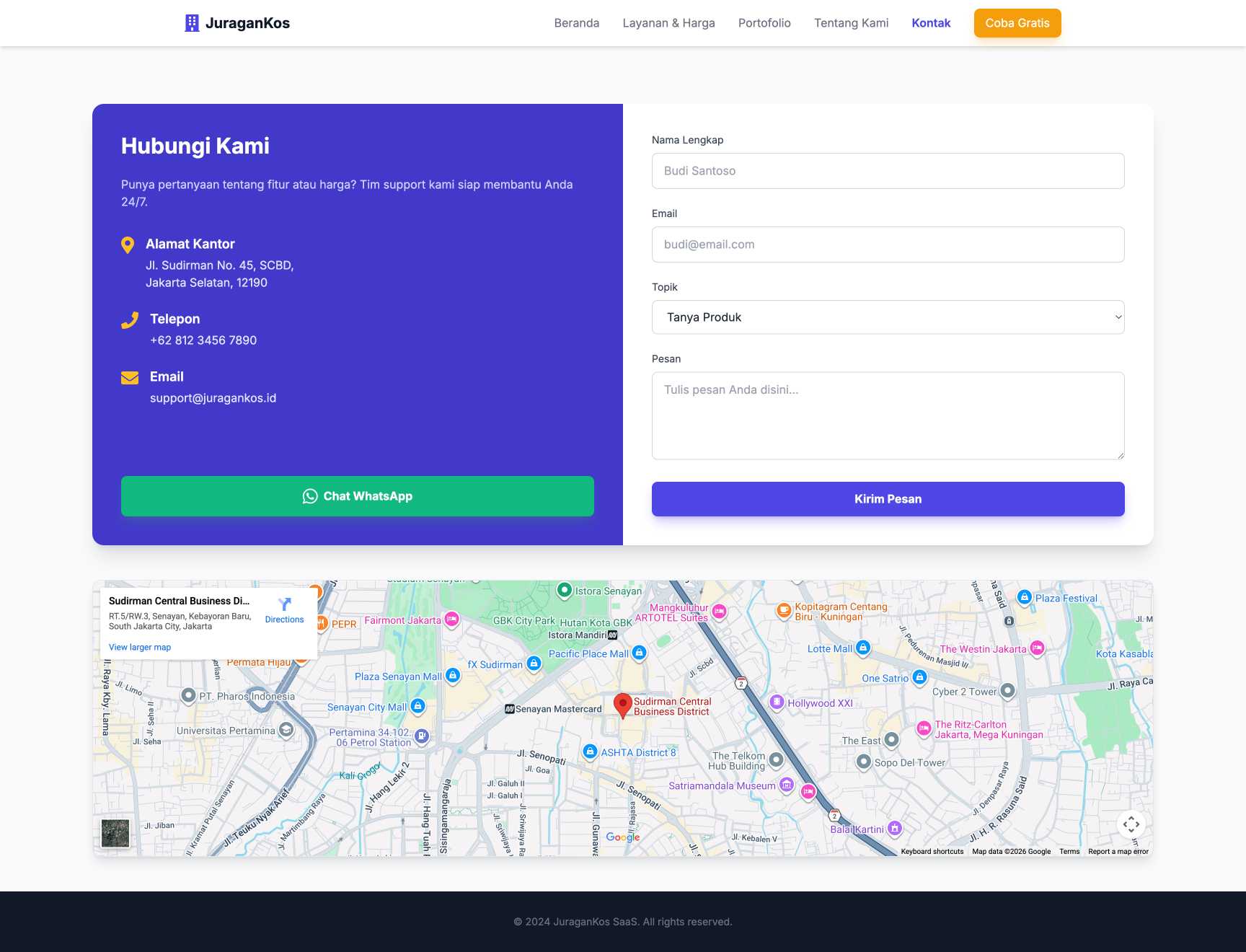Click the Plaza Senayan Mall map pin

453,676
